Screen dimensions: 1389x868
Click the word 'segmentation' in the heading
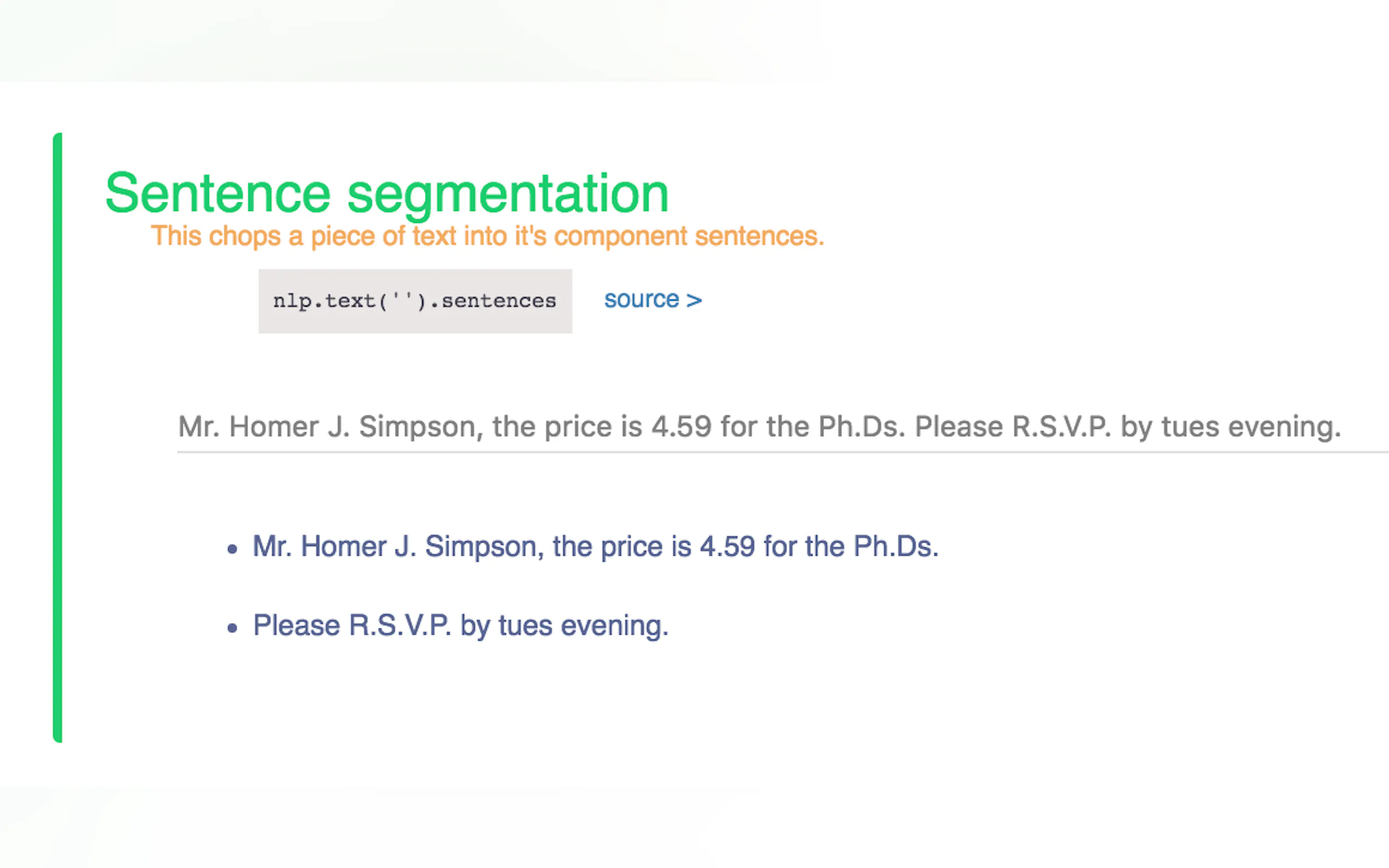[x=508, y=193]
